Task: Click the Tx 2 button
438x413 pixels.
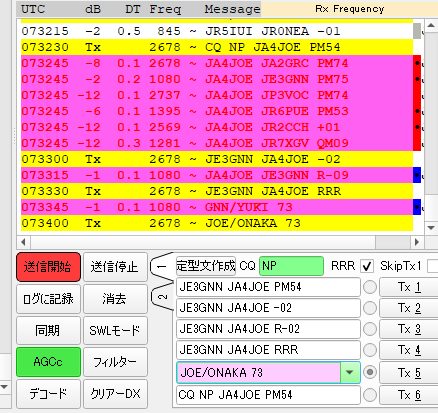Action: tap(409, 308)
